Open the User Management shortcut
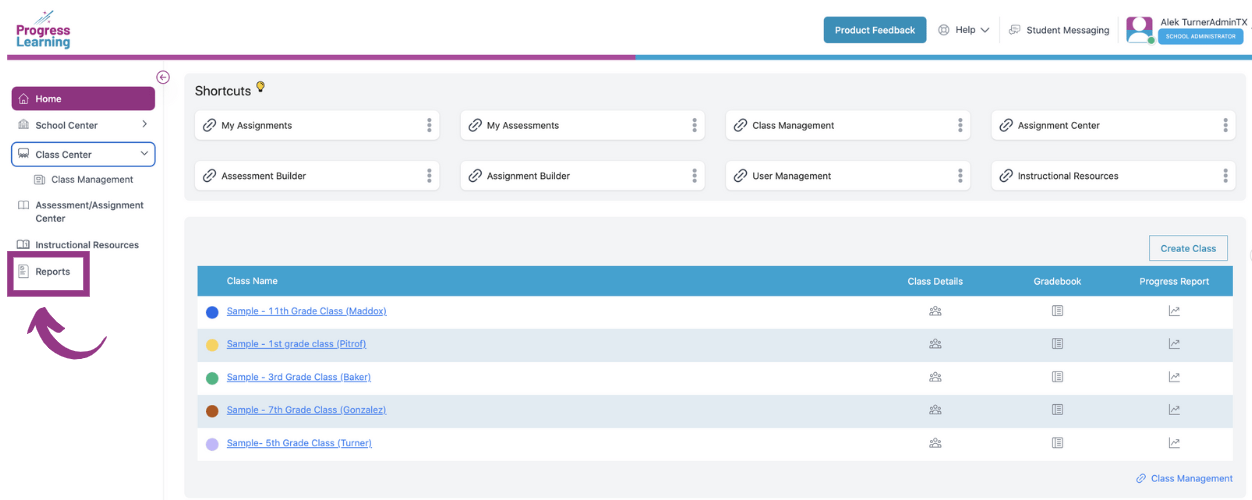 [849, 175]
